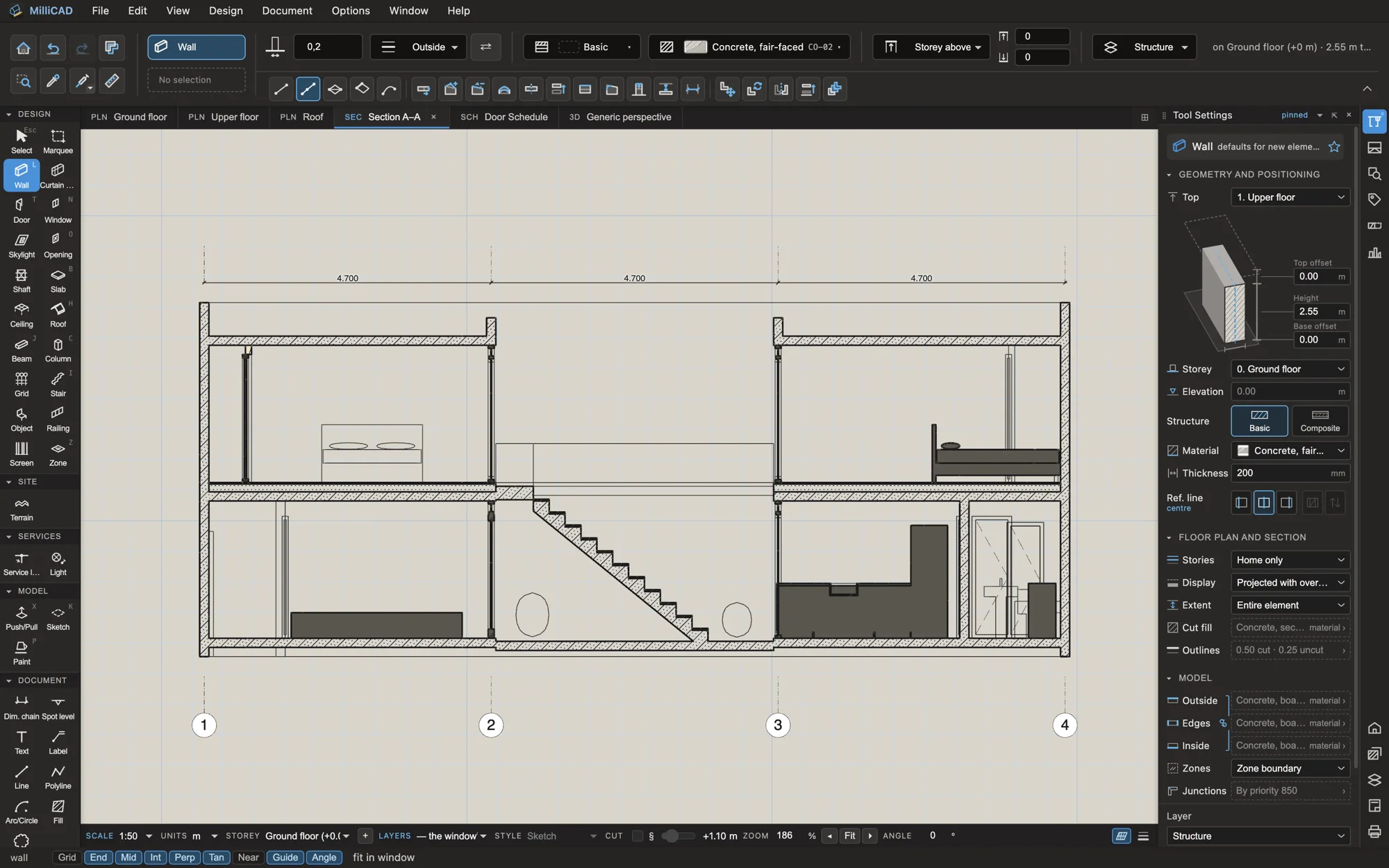Open Junctions 'By priority 850' setting
This screenshot has height=868, width=1389.
tap(1290, 791)
